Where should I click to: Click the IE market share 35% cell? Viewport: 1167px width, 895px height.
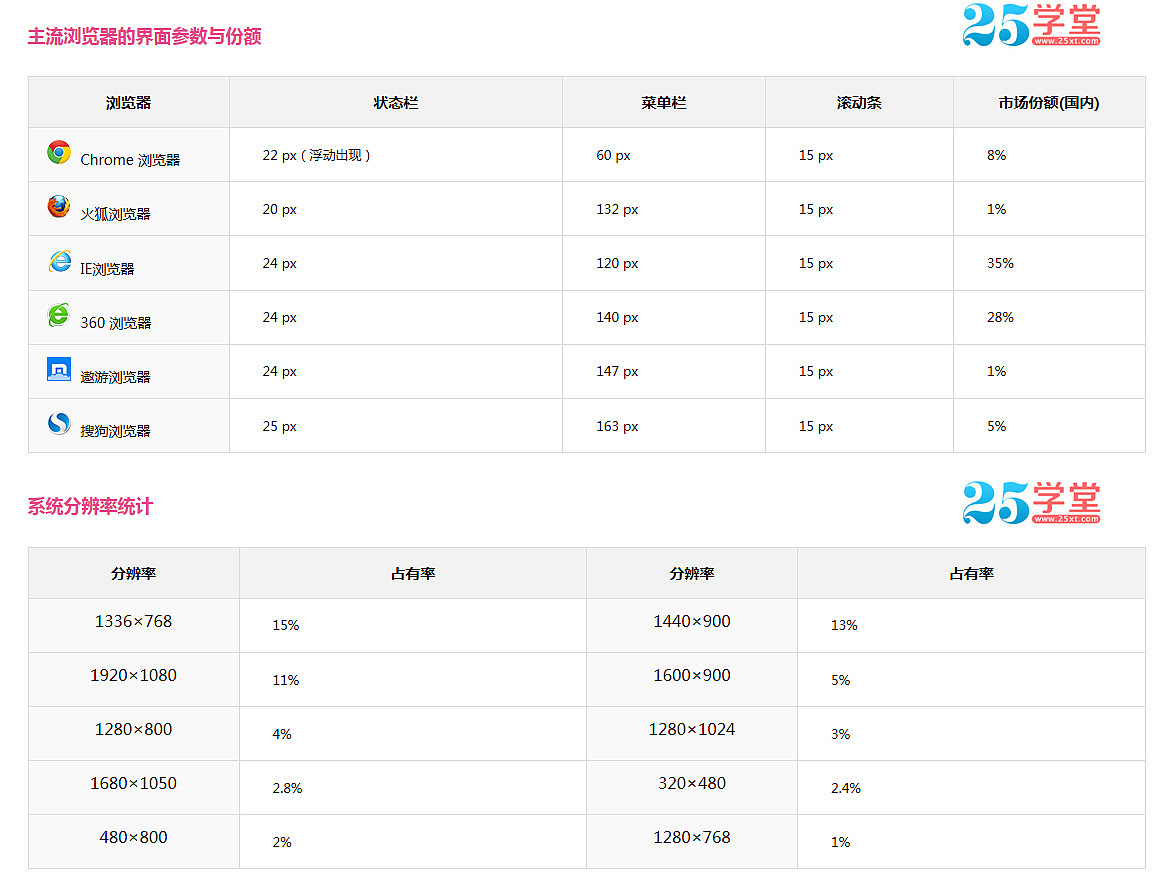click(1000, 264)
